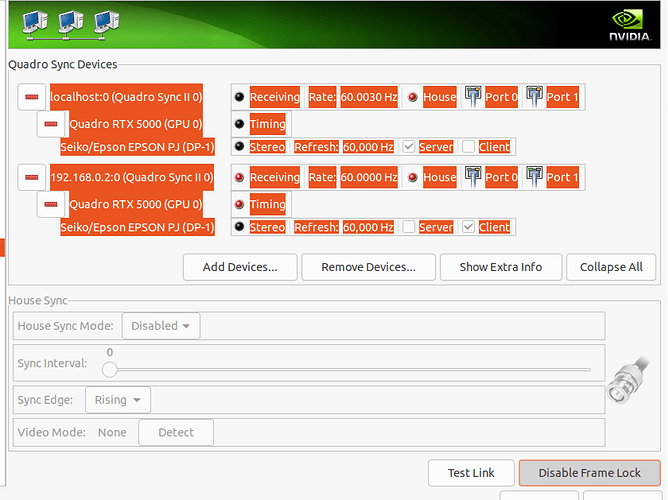The width and height of the screenshot is (668, 500).
Task: Click Port 0 connector icon for 192.168.0.2:0
Action: 473,177
